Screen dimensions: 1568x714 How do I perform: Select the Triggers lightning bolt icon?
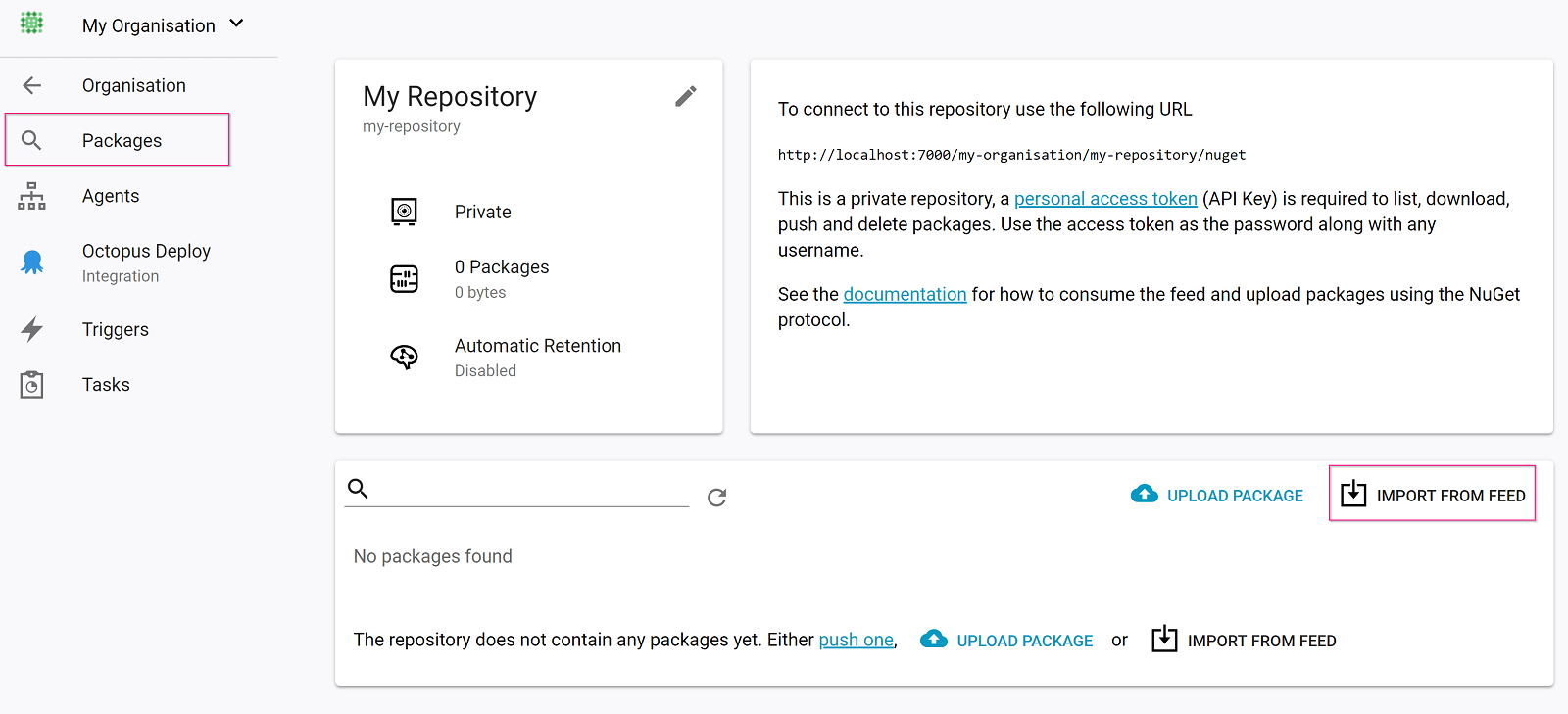[31, 329]
